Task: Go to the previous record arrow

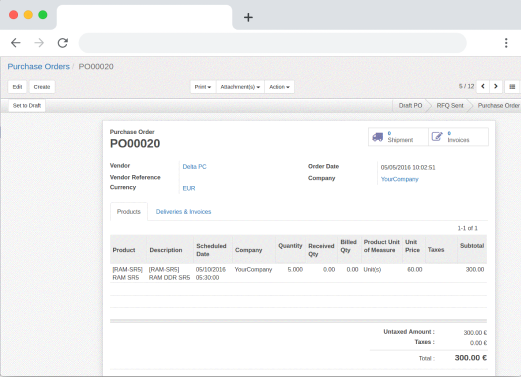Action: tap(483, 87)
